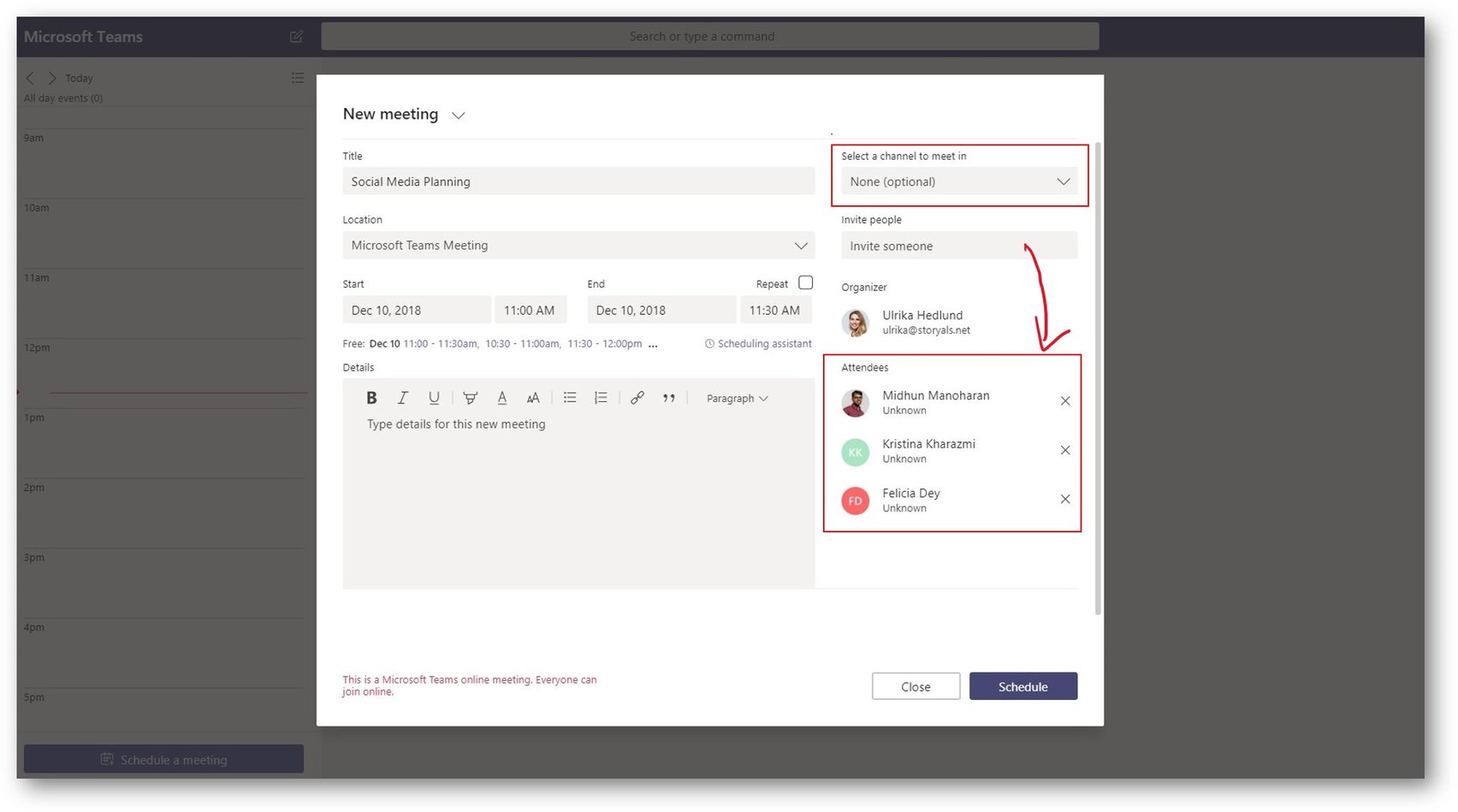This screenshot has height=812, width=1458.
Task: Open the font size tool
Action: (x=533, y=398)
